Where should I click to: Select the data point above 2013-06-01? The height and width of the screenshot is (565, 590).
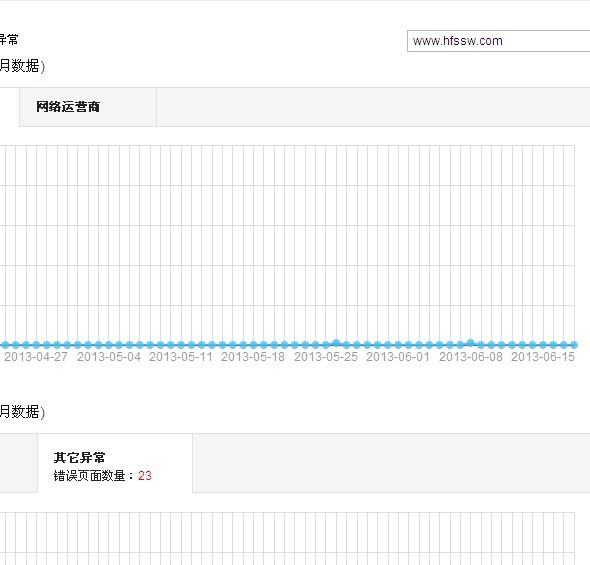pyautogui.click(x=398, y=345)
